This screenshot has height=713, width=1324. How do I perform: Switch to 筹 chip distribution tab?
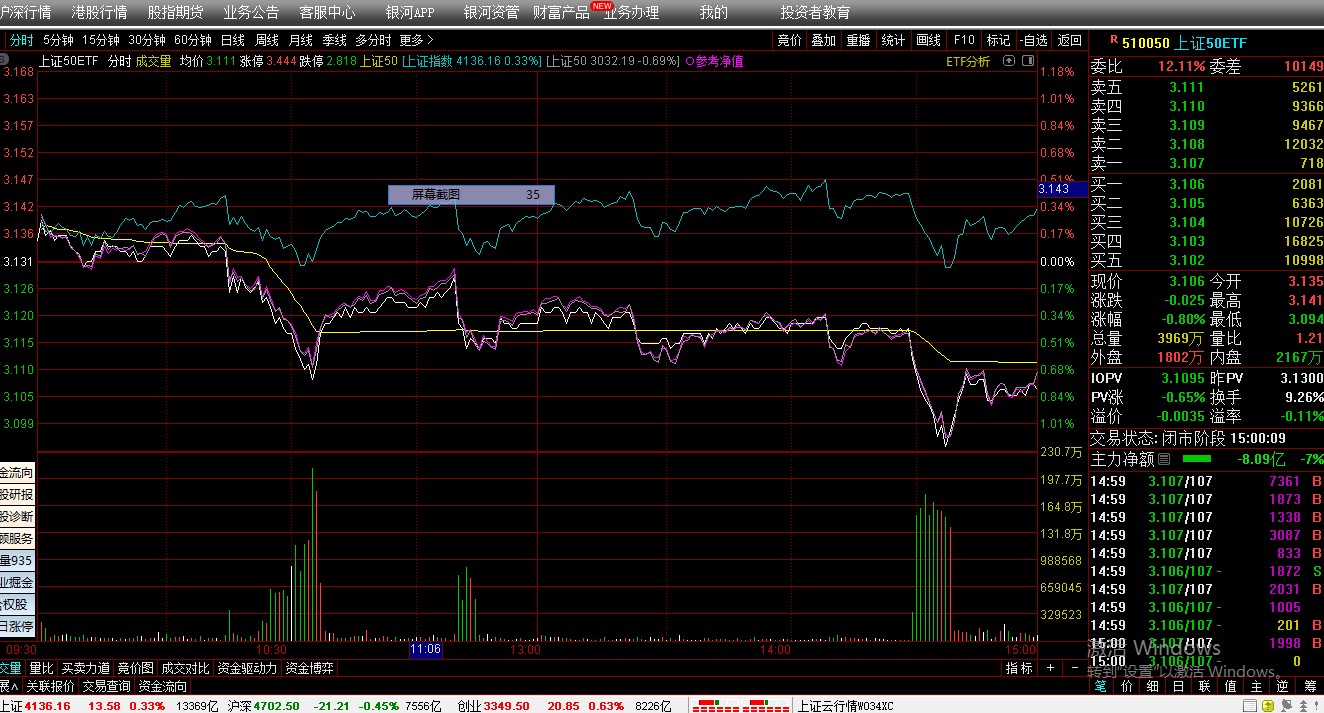point(1309,686)
